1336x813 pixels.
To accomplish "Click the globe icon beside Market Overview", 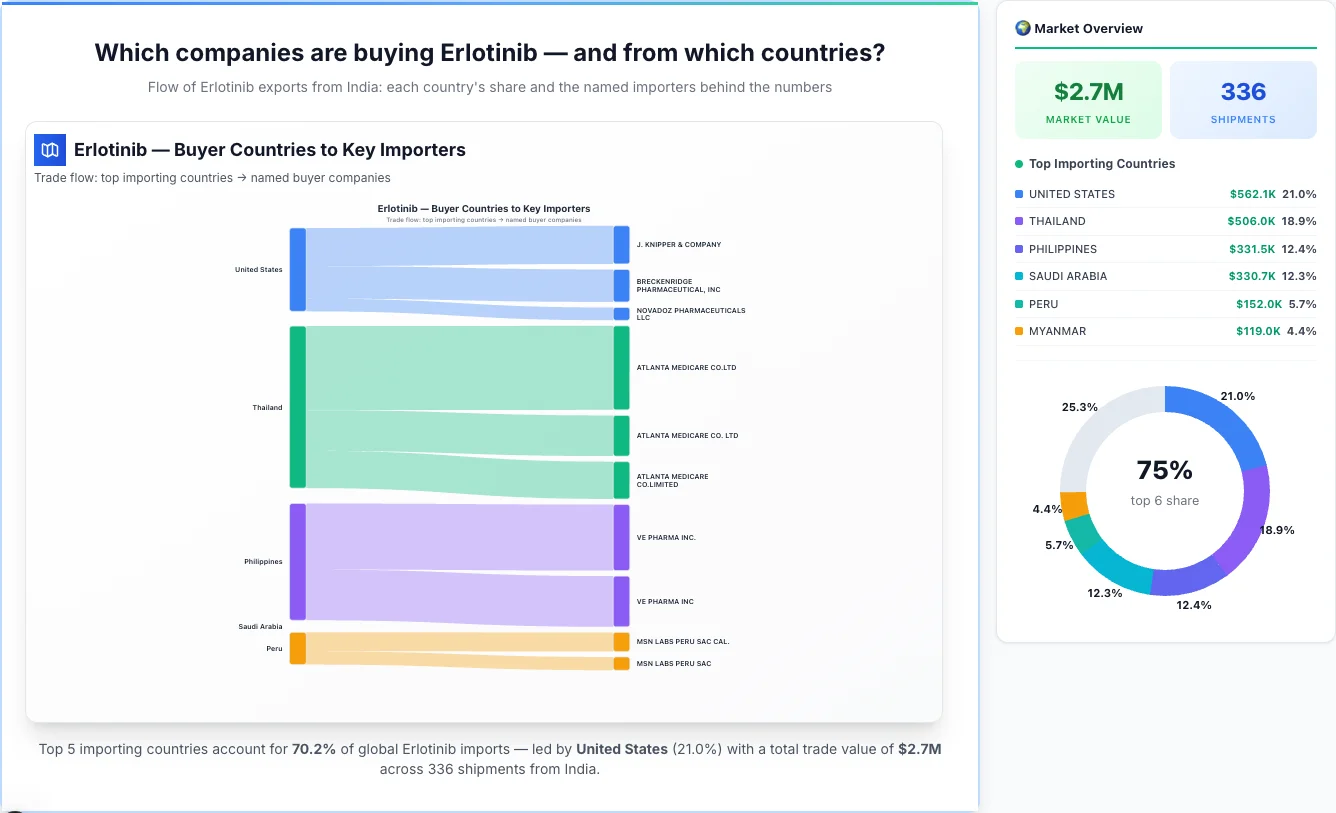I will pos(1022,28).
